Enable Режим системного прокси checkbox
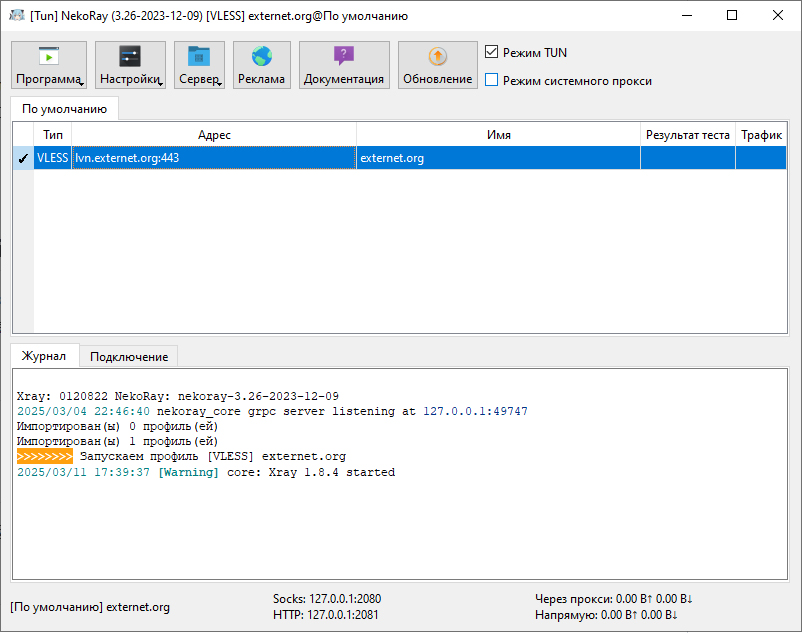Screen dimensions: 803x633 pyautogui.click(x=492, y=80)
